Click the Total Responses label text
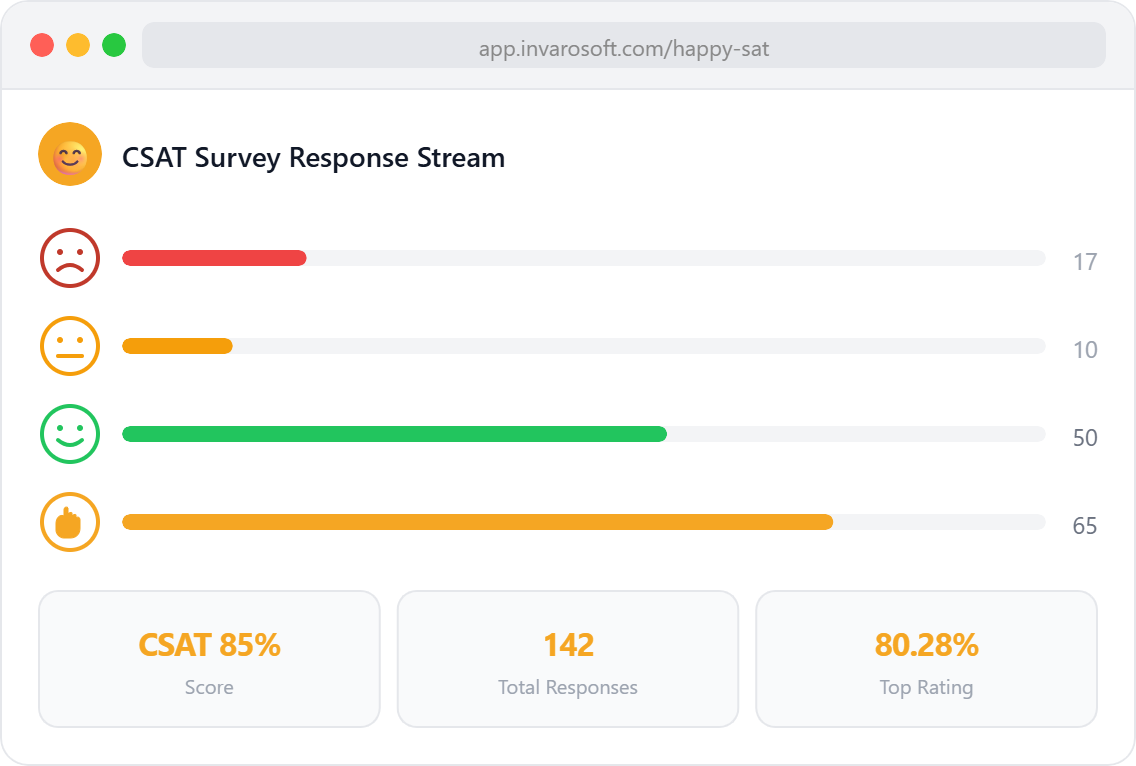The width and height of the screenshot is (1136, 766). pos(568,687)
